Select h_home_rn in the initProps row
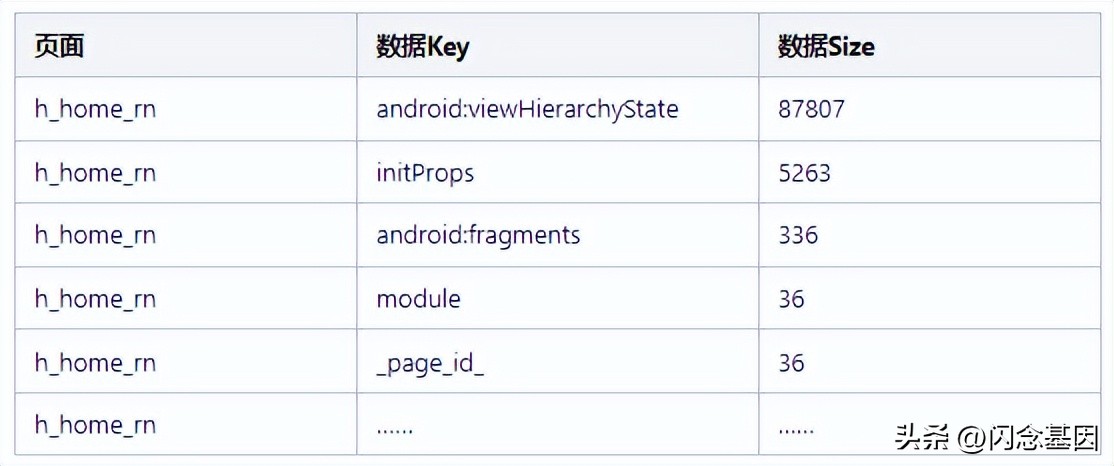 click(x=95, y=173)
